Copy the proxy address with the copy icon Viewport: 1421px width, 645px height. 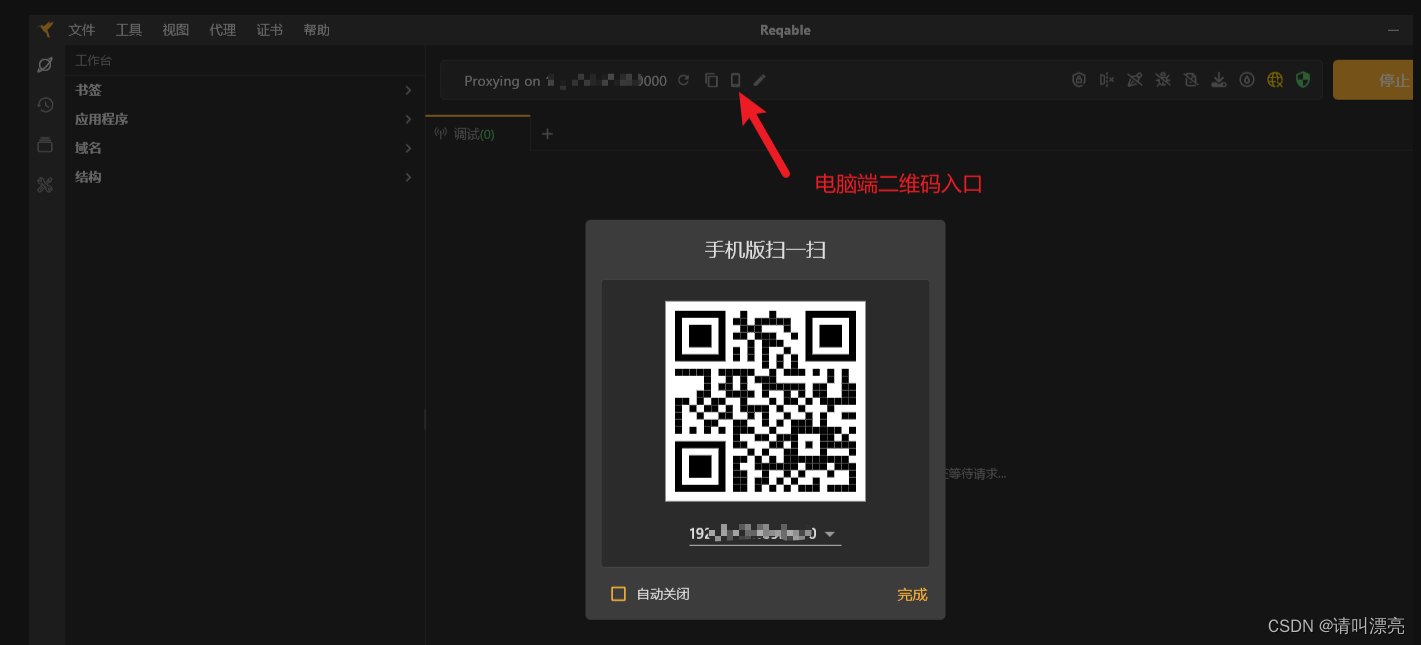coord(711,80)
